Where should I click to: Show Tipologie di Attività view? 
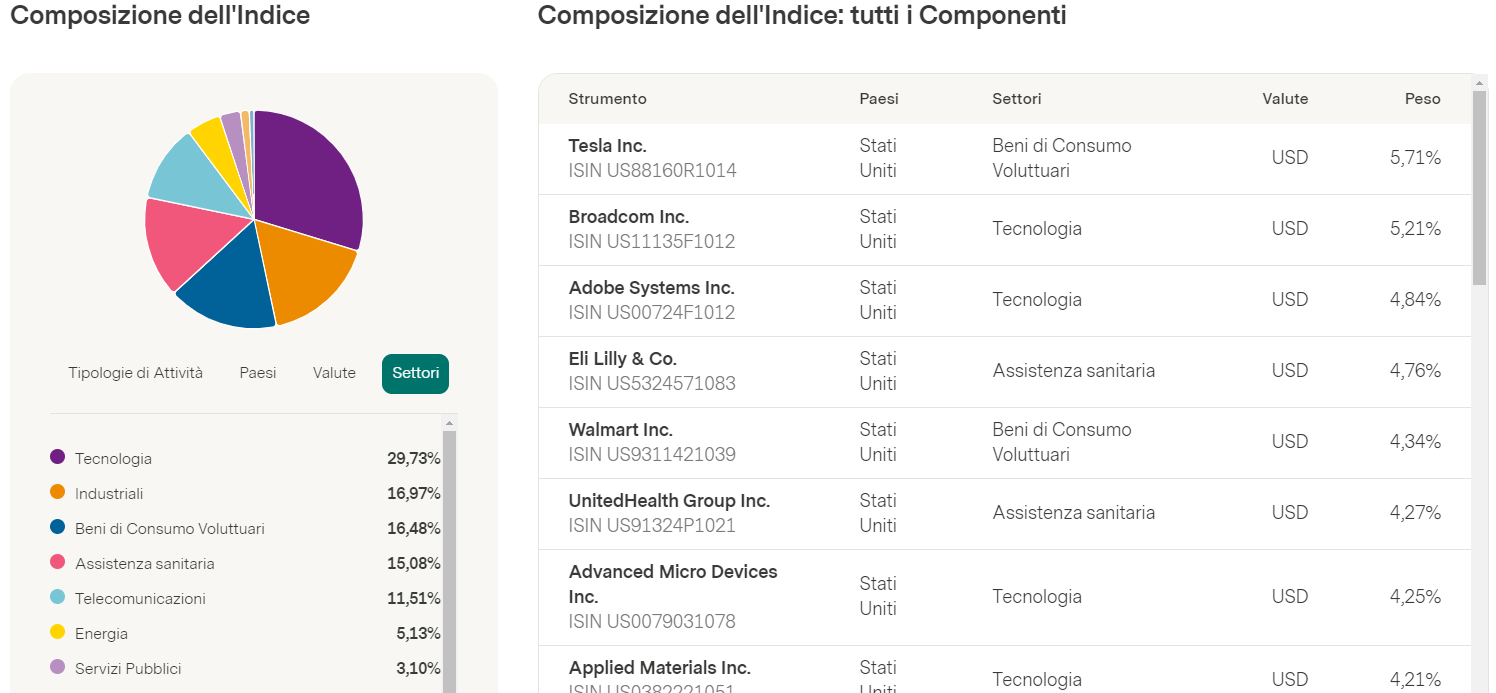pos(135,373)
